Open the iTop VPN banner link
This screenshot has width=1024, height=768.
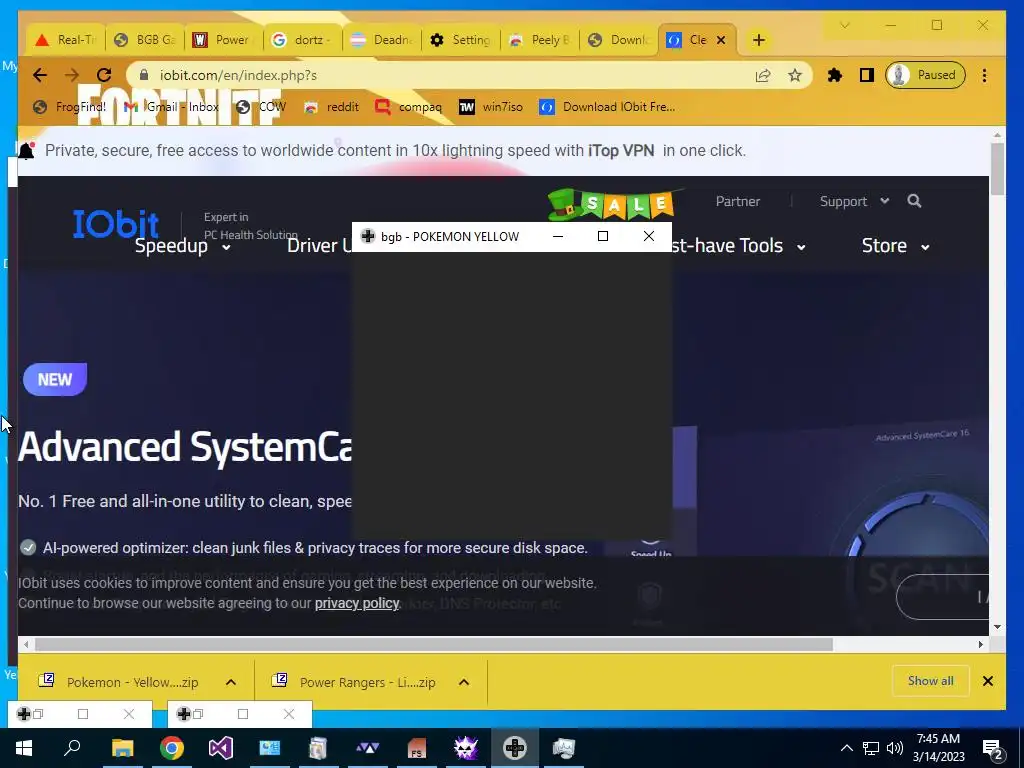click(621, 151)
